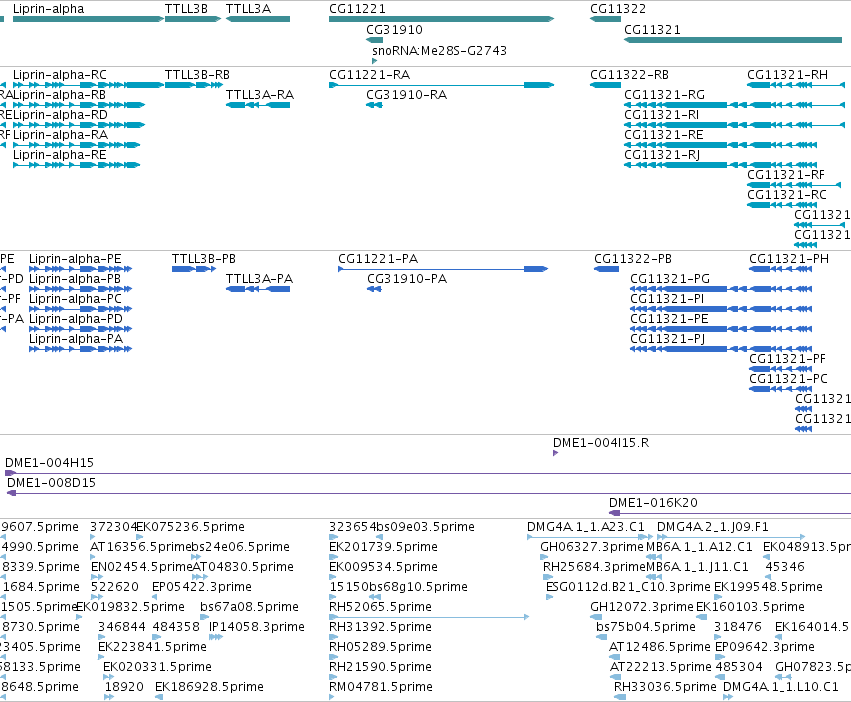Screen dimensions: 851x702
Task: Open protein CG11321-PI
Action: coord(721,309)
